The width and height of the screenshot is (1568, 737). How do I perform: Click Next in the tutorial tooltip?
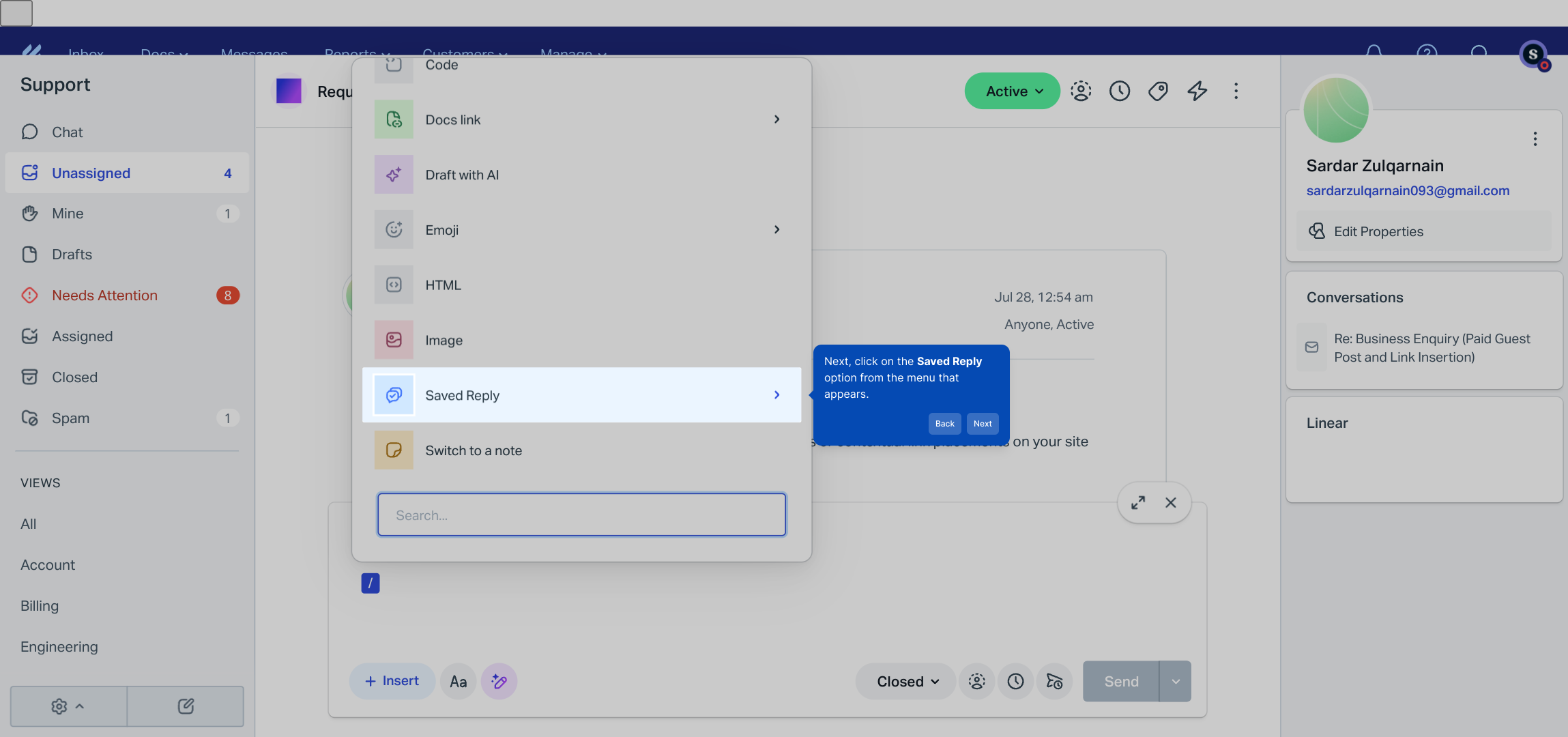pyautogui.click(x=983, y=424)
